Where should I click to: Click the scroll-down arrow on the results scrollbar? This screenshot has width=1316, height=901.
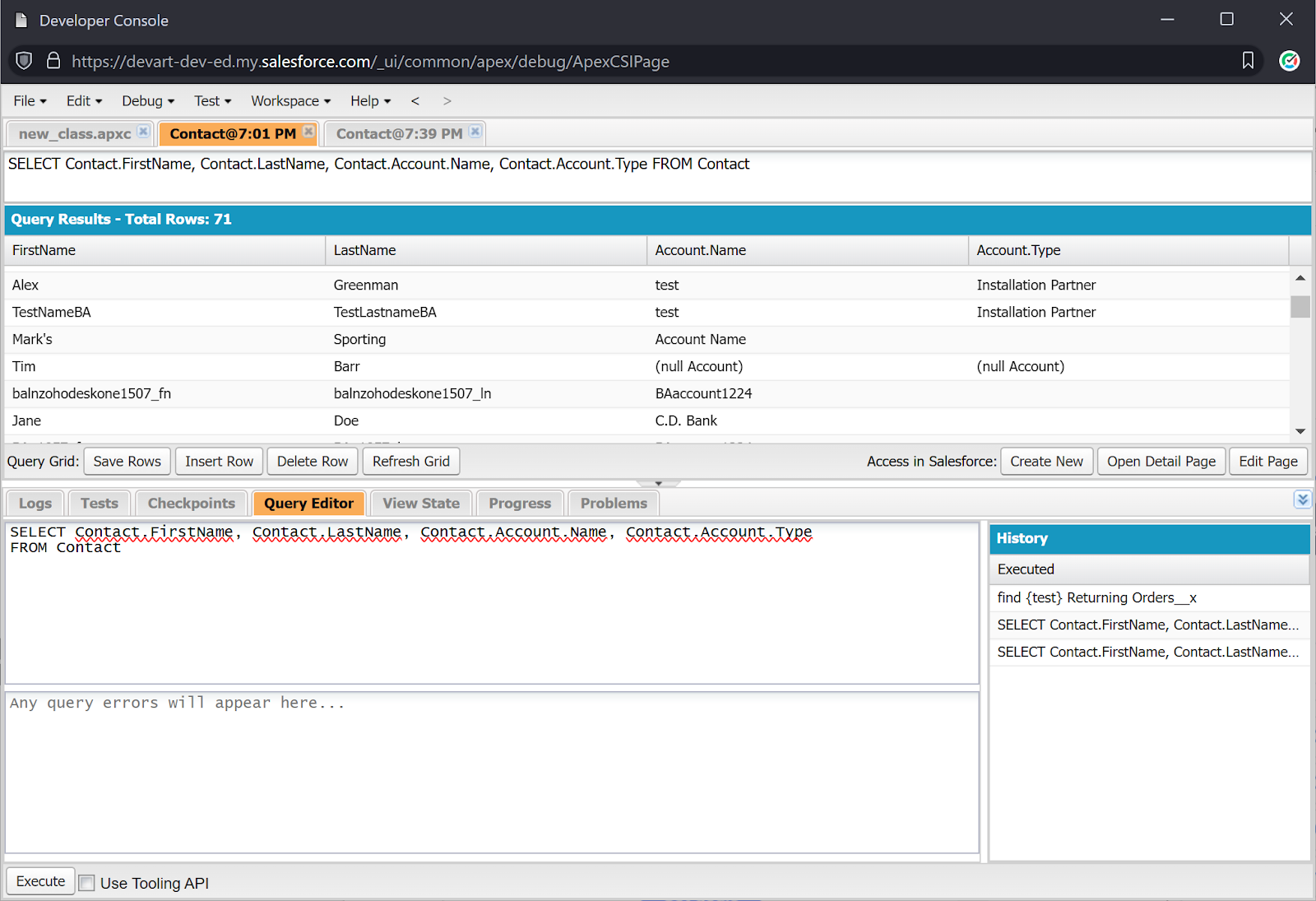click(1300, 430)
